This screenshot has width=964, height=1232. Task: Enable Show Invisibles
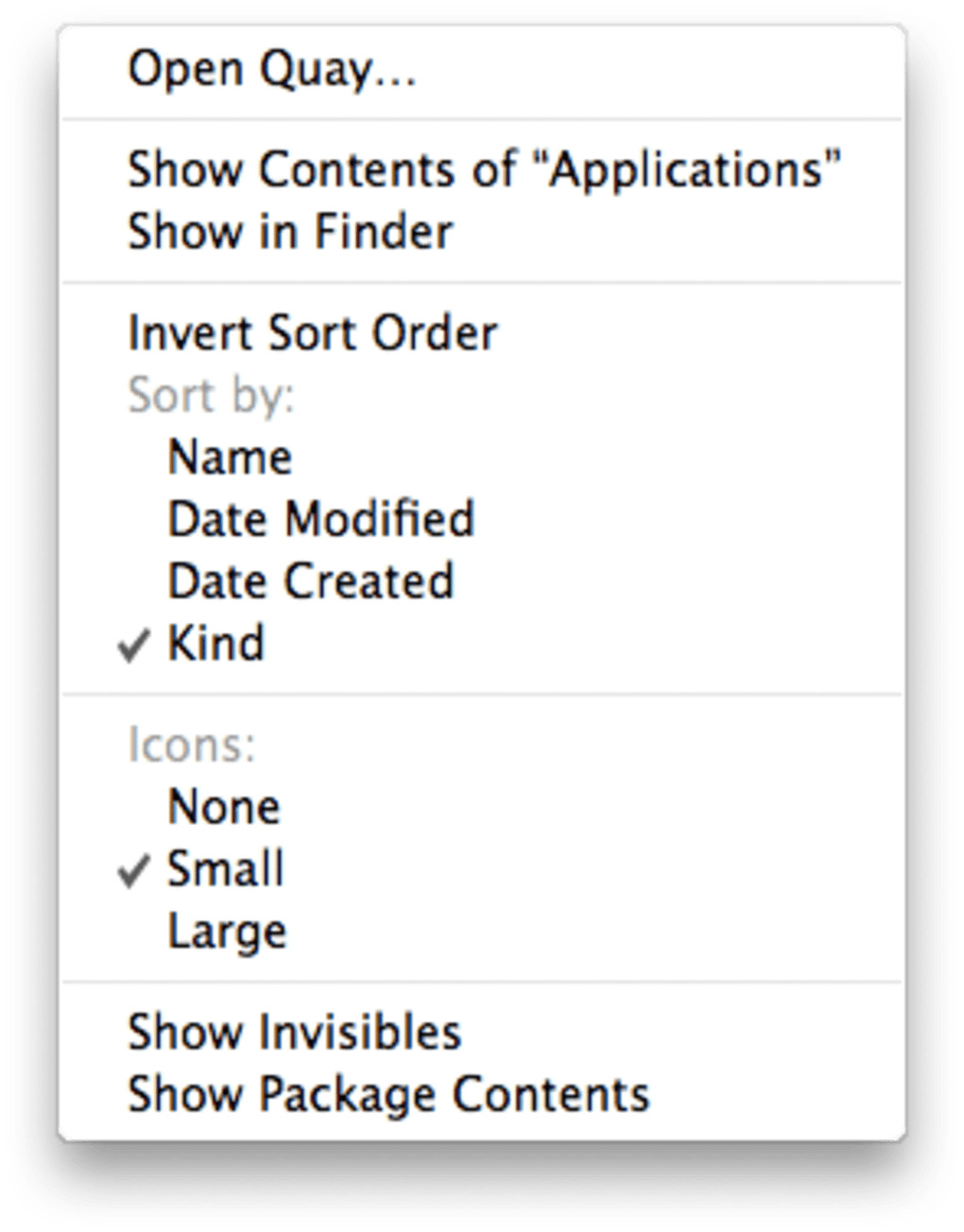click(294, 1033)
